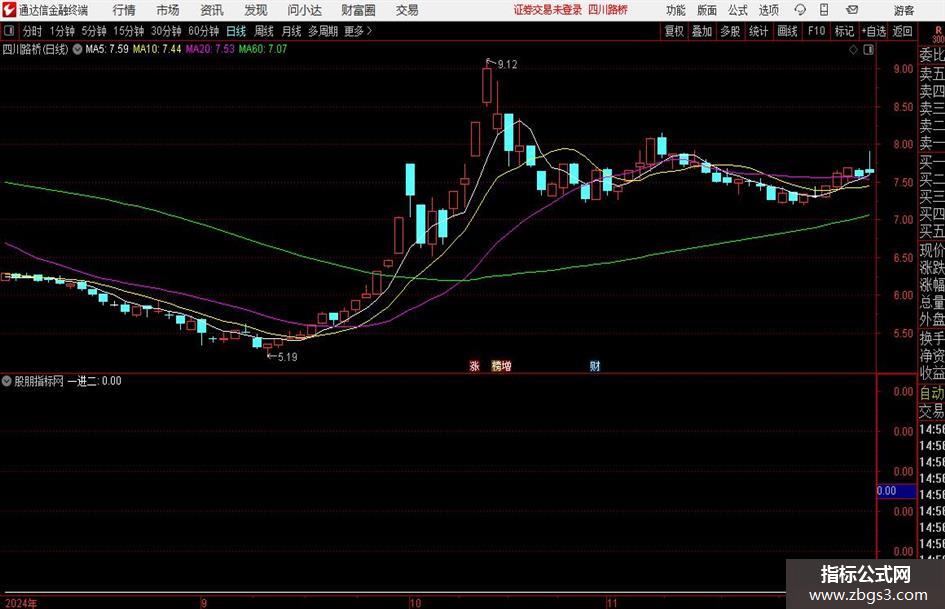The height and width of the screenshot is (609, 945).
Task: Click the MA20: 7.53 value
Action: [210, 49]
